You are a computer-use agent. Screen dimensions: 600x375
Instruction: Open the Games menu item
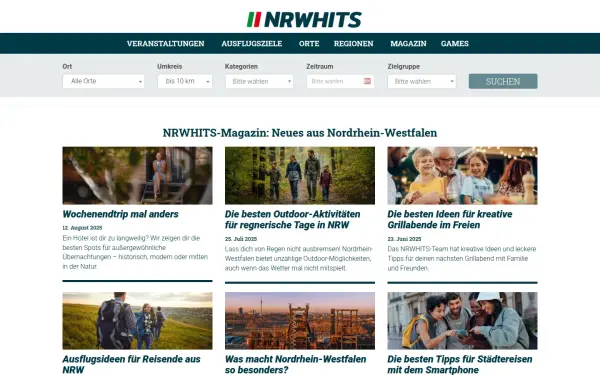pos(454,44)
